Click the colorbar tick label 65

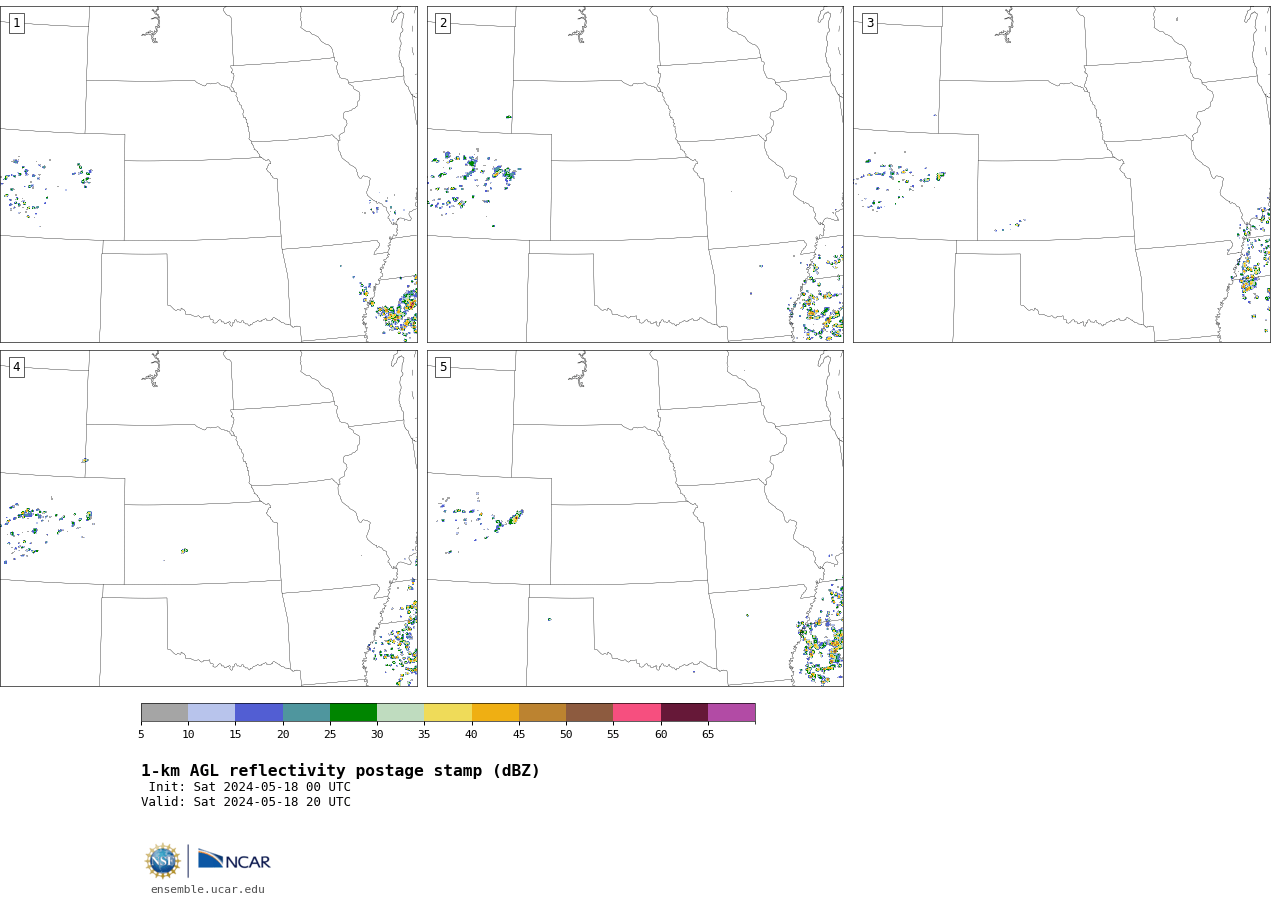[708, 735]
